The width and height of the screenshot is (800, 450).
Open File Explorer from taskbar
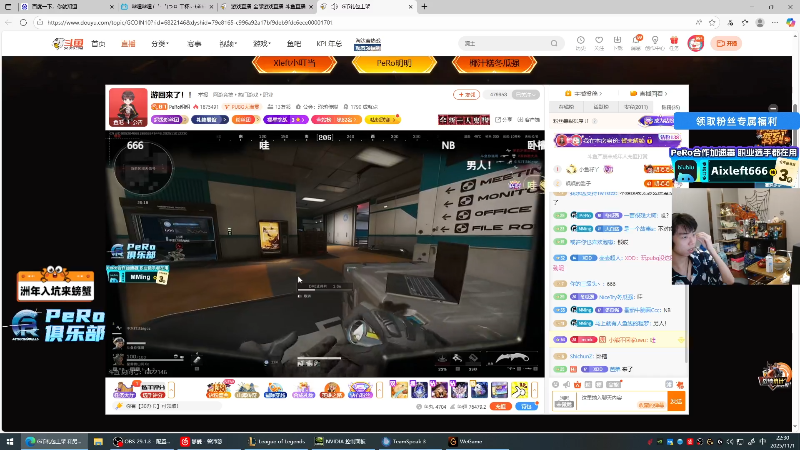click(98, 441)
